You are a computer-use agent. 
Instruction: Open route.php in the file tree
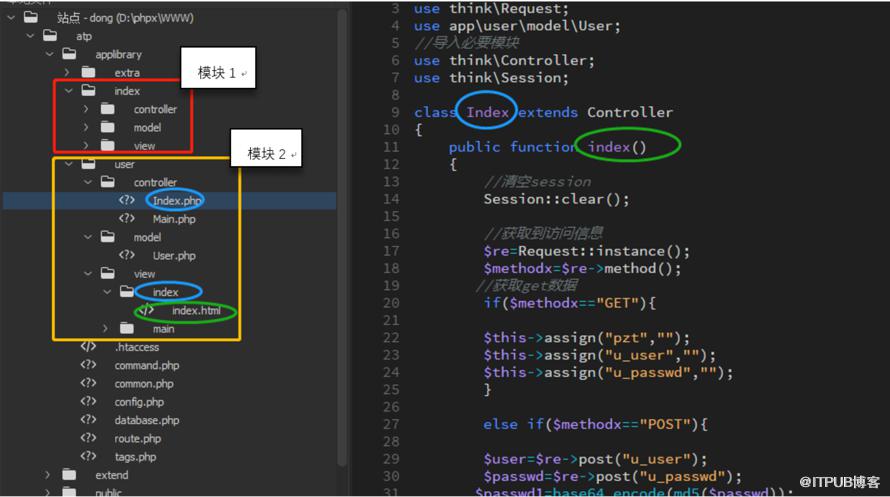point(137,438)
